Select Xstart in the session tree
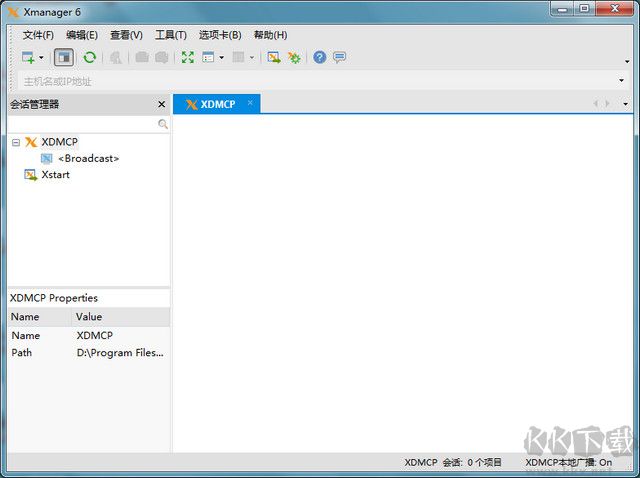The height and width of the screenshot is (478, 640). pos(55,175)
